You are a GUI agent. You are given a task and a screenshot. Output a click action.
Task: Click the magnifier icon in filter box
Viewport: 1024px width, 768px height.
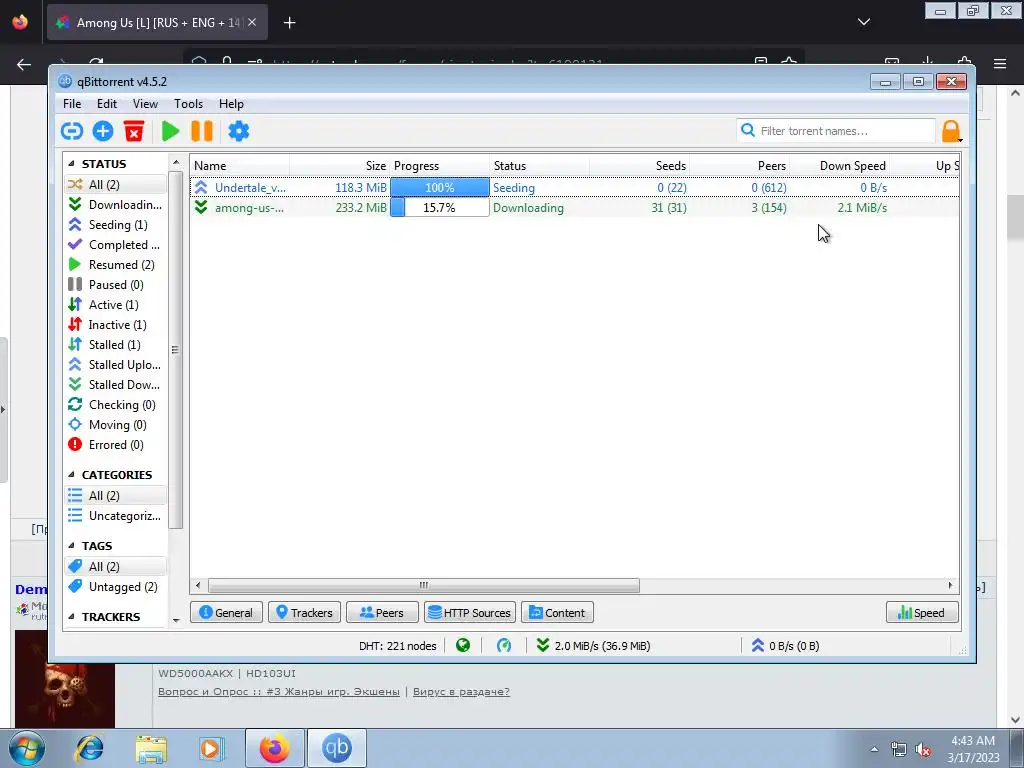point(748,131)
